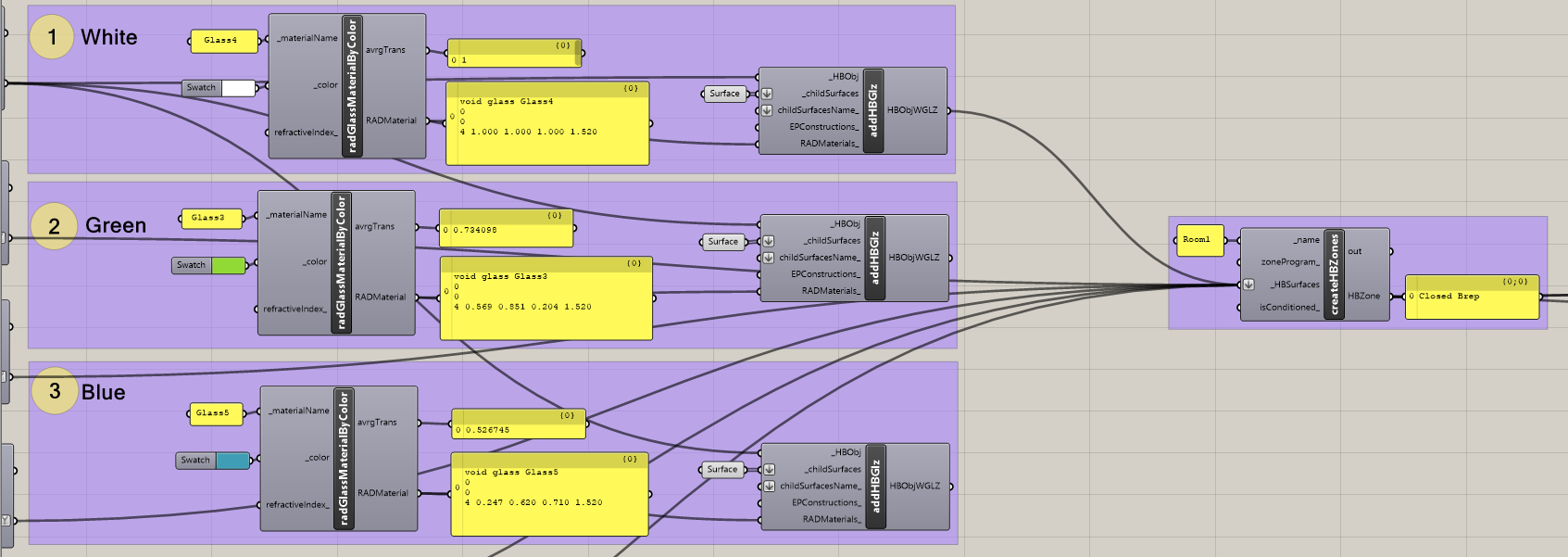Click the RADMaterial output in Green group

point(381,297)
